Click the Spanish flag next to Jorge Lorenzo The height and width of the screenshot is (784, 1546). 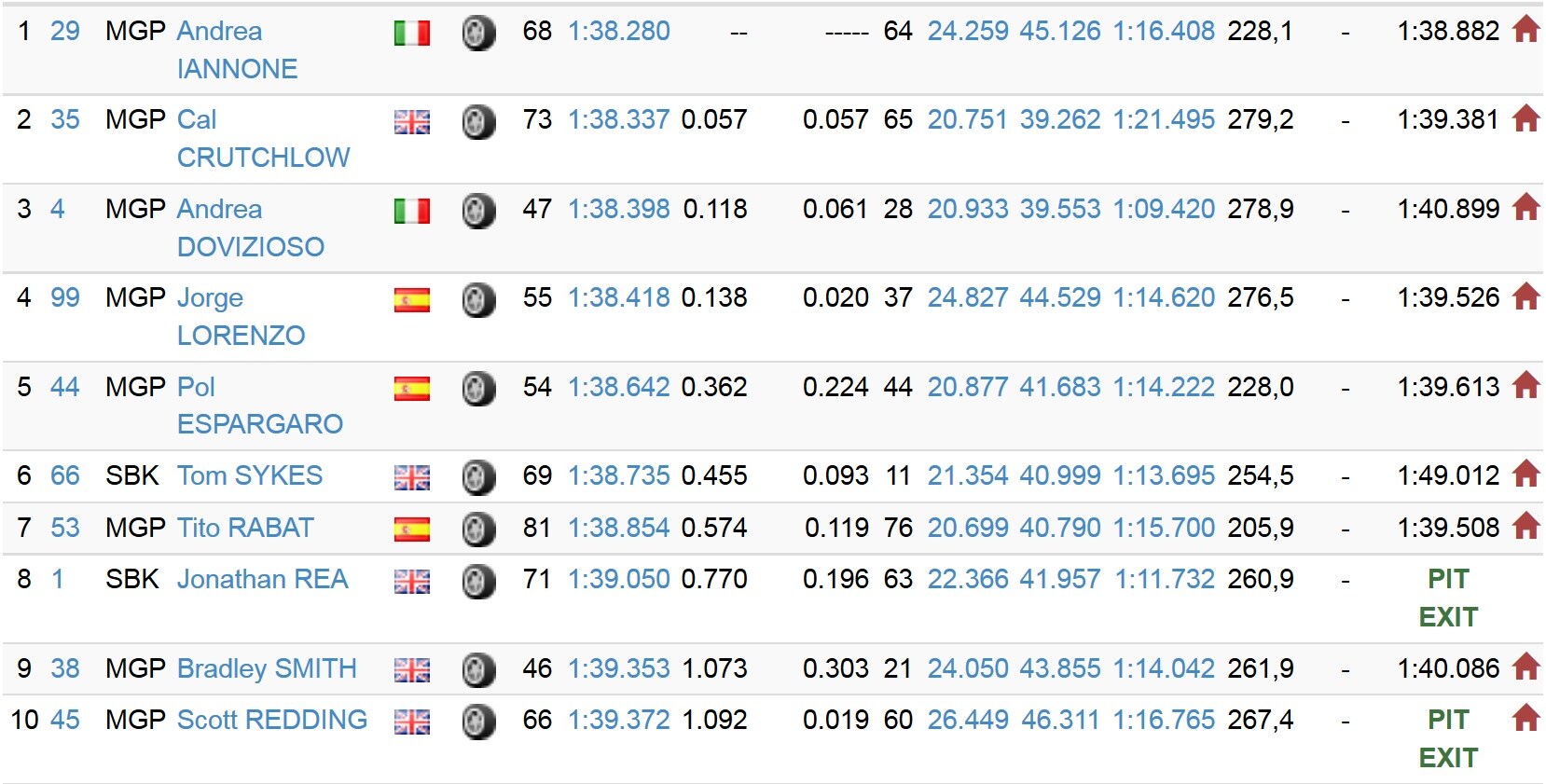pyautogui.click(x=411, y=300)
